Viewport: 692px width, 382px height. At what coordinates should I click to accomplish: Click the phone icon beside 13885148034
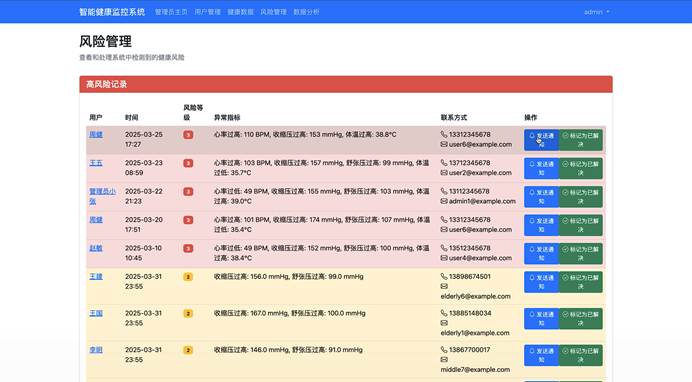pyautogui.click(x=444, y=313)
